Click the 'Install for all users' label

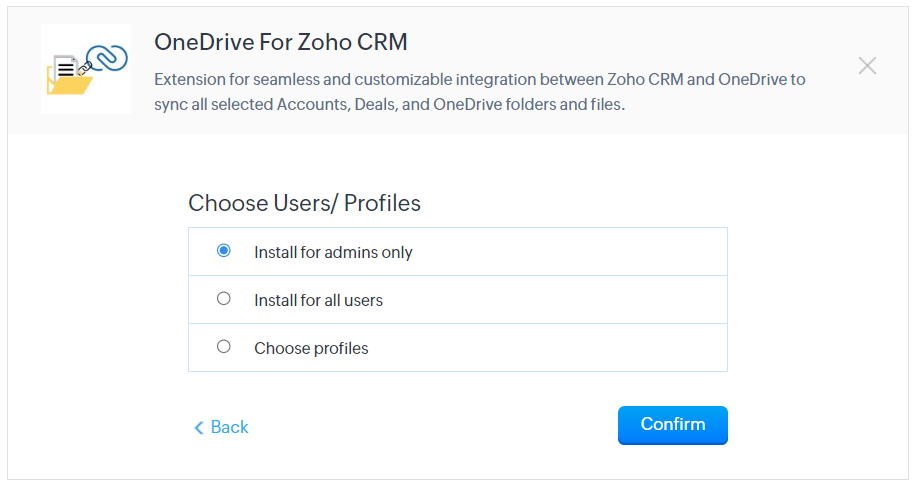[318, 300]
